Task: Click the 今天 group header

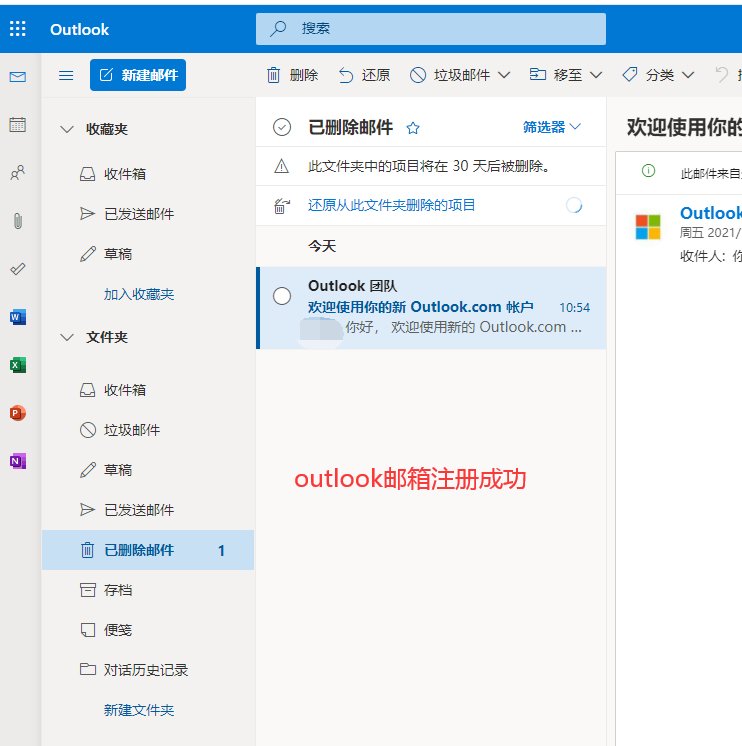Action: 322,246
